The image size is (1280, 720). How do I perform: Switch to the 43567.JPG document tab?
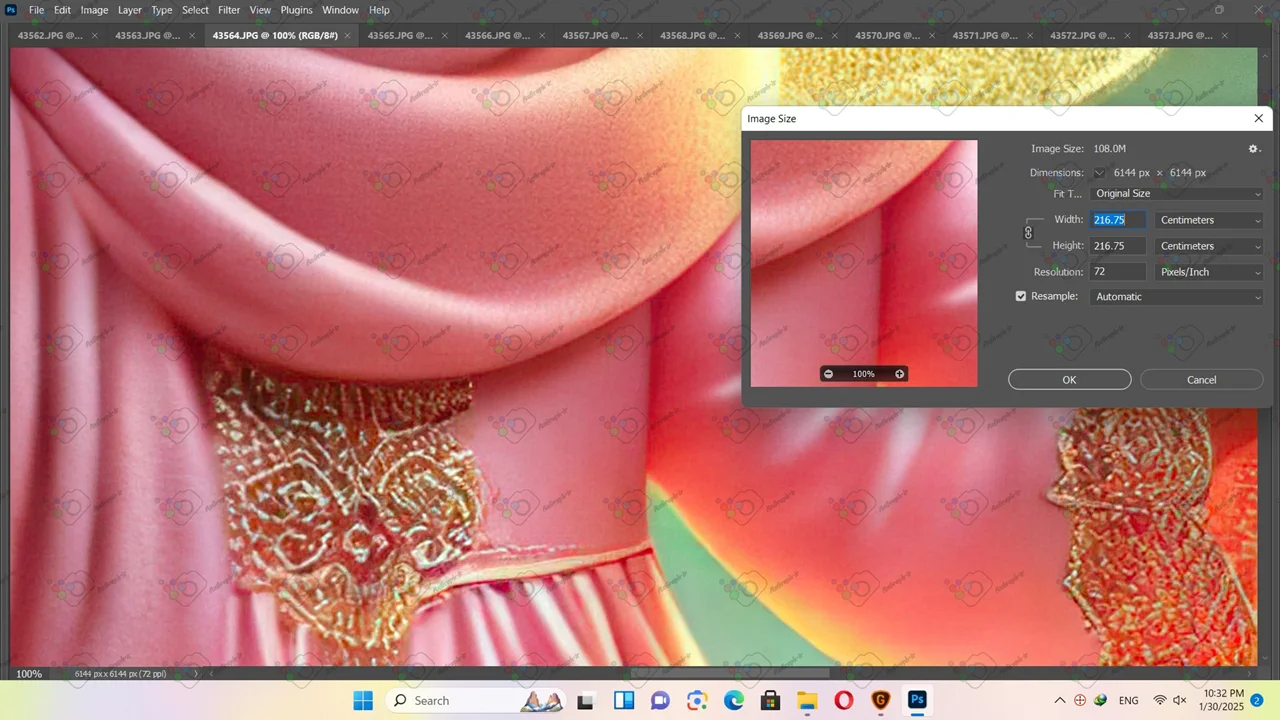click(x=588, y=36)
